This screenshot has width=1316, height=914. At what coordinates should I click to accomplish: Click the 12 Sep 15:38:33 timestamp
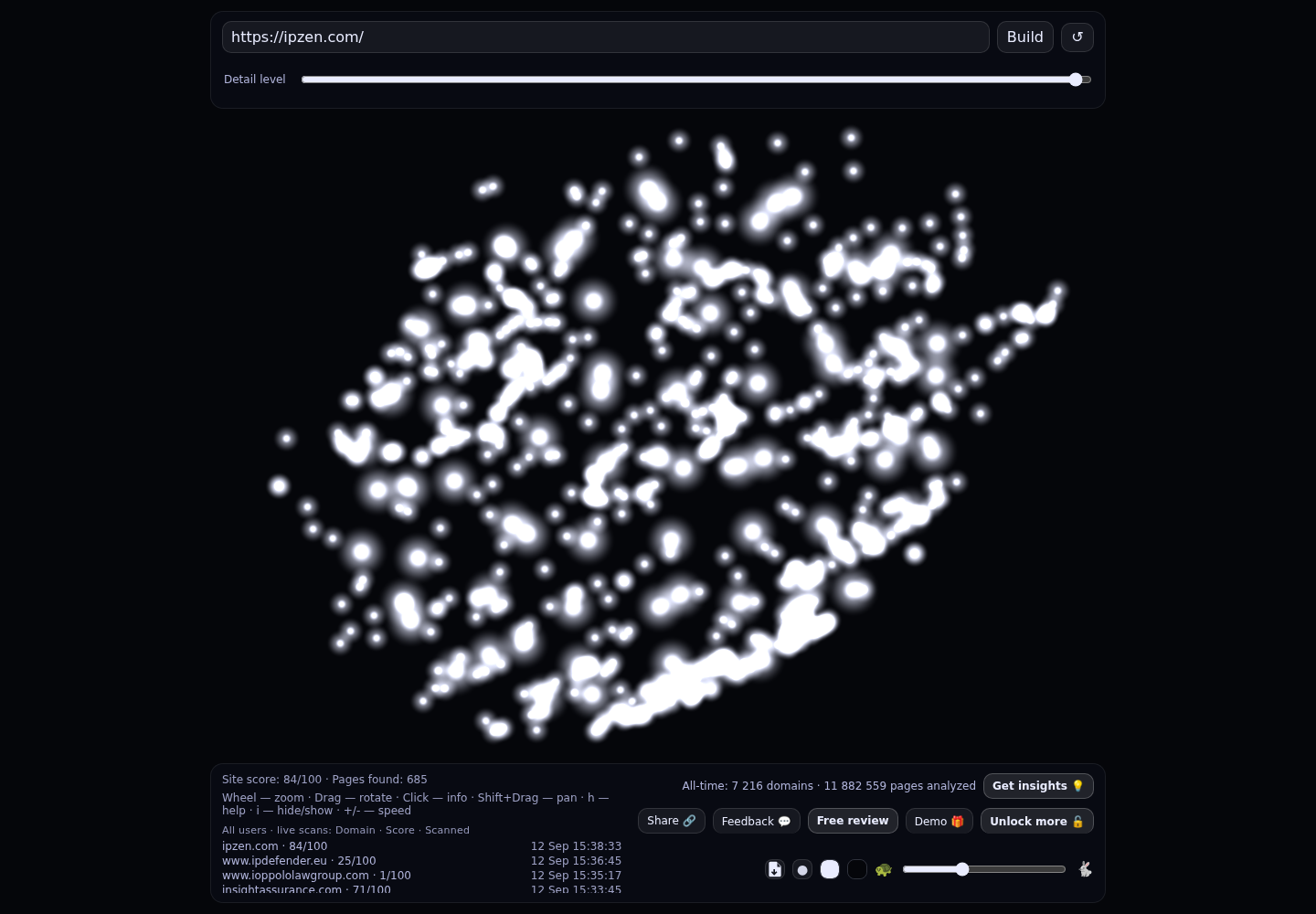point(576,846)
